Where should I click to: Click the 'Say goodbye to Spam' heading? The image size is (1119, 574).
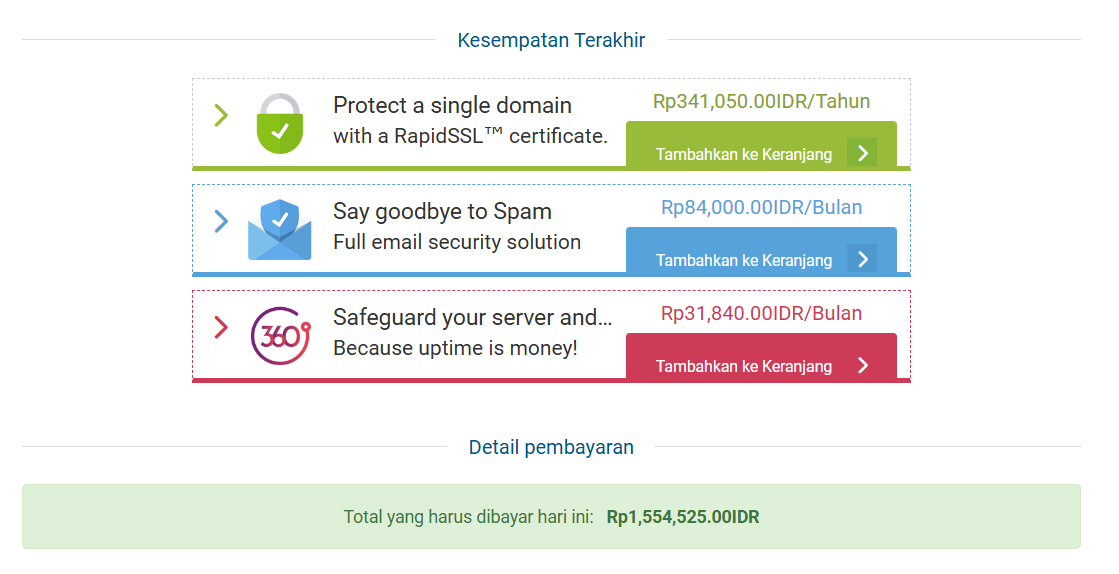click(x=442, y=211)
